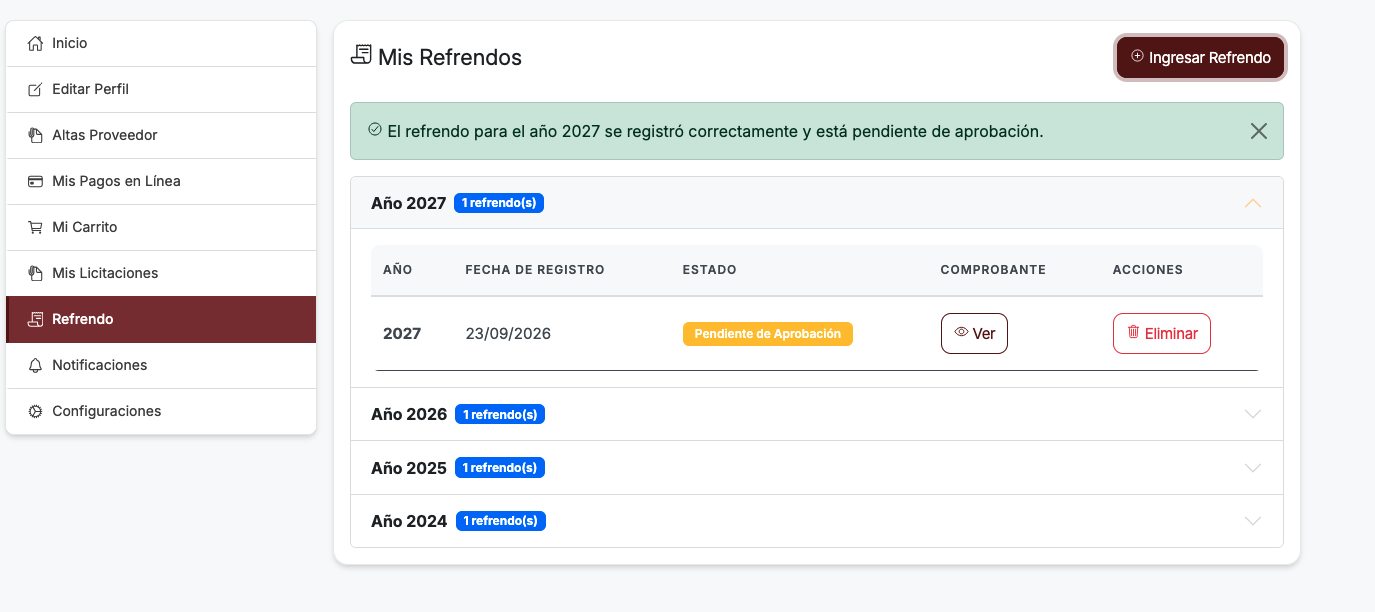The width and height of the screenshot is (1375, 612).
Task: Delete the 2027 refrendo with Eliminar
Action: coord(1161,333)
